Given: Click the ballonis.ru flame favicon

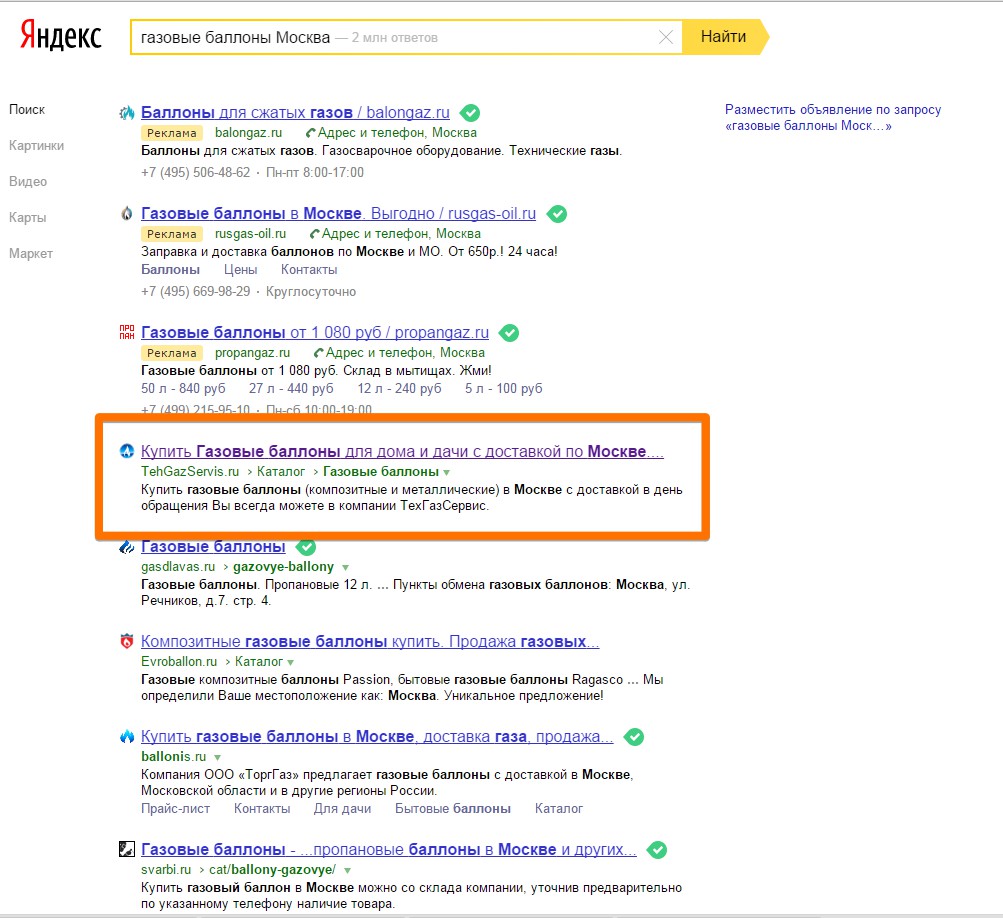Looking at the screenshot, I should 127,736.
